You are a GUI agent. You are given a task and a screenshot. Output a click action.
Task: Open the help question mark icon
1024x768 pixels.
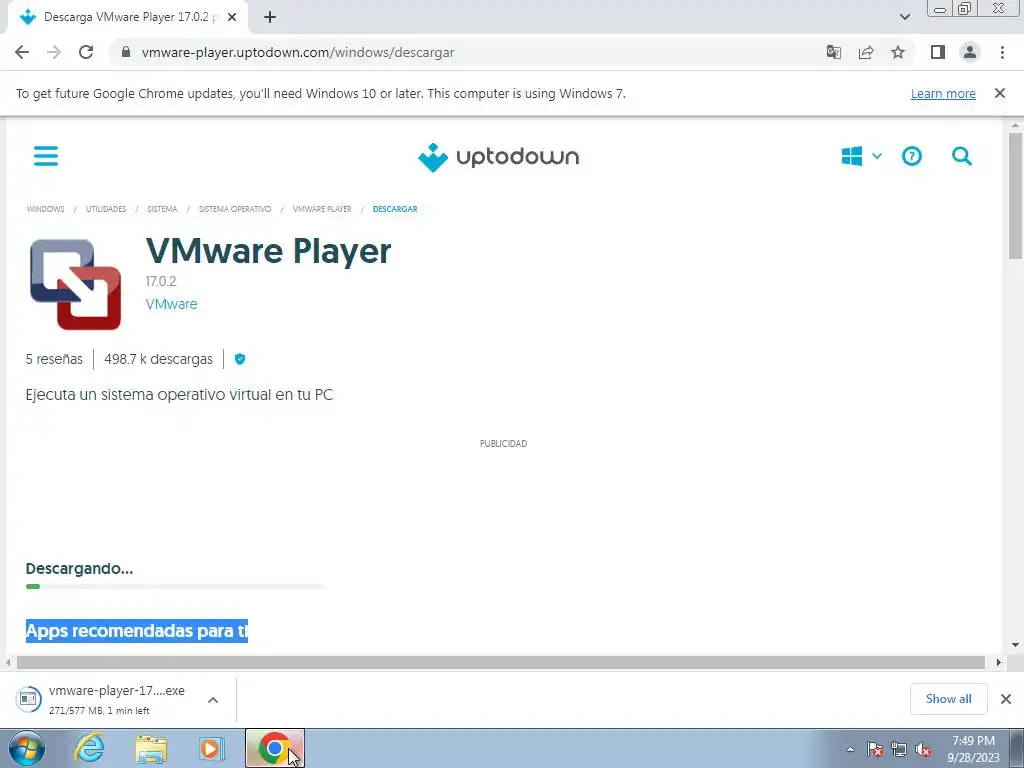[x=912, y=156]
